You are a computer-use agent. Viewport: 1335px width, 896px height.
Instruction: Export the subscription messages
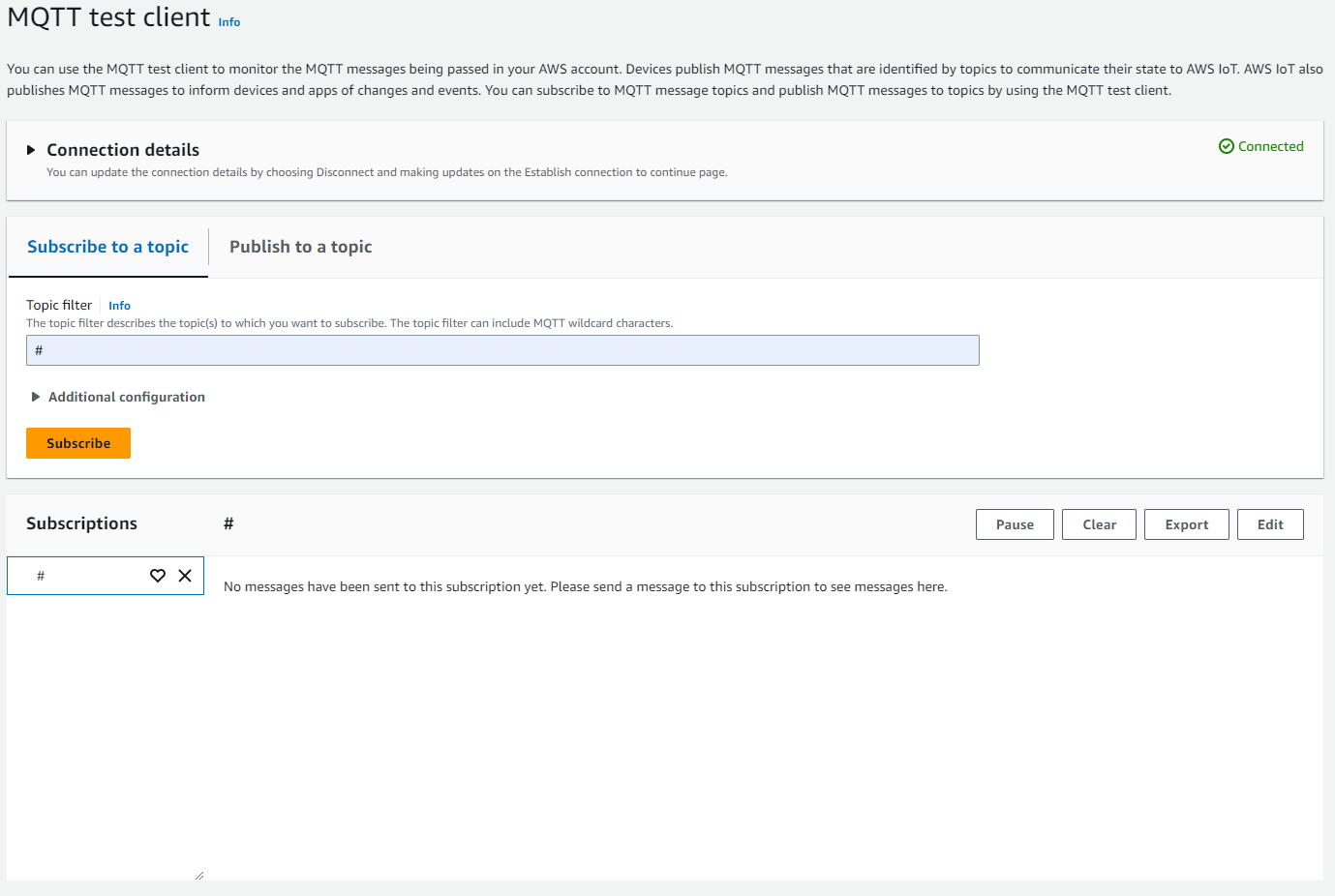click(1186, 524)
